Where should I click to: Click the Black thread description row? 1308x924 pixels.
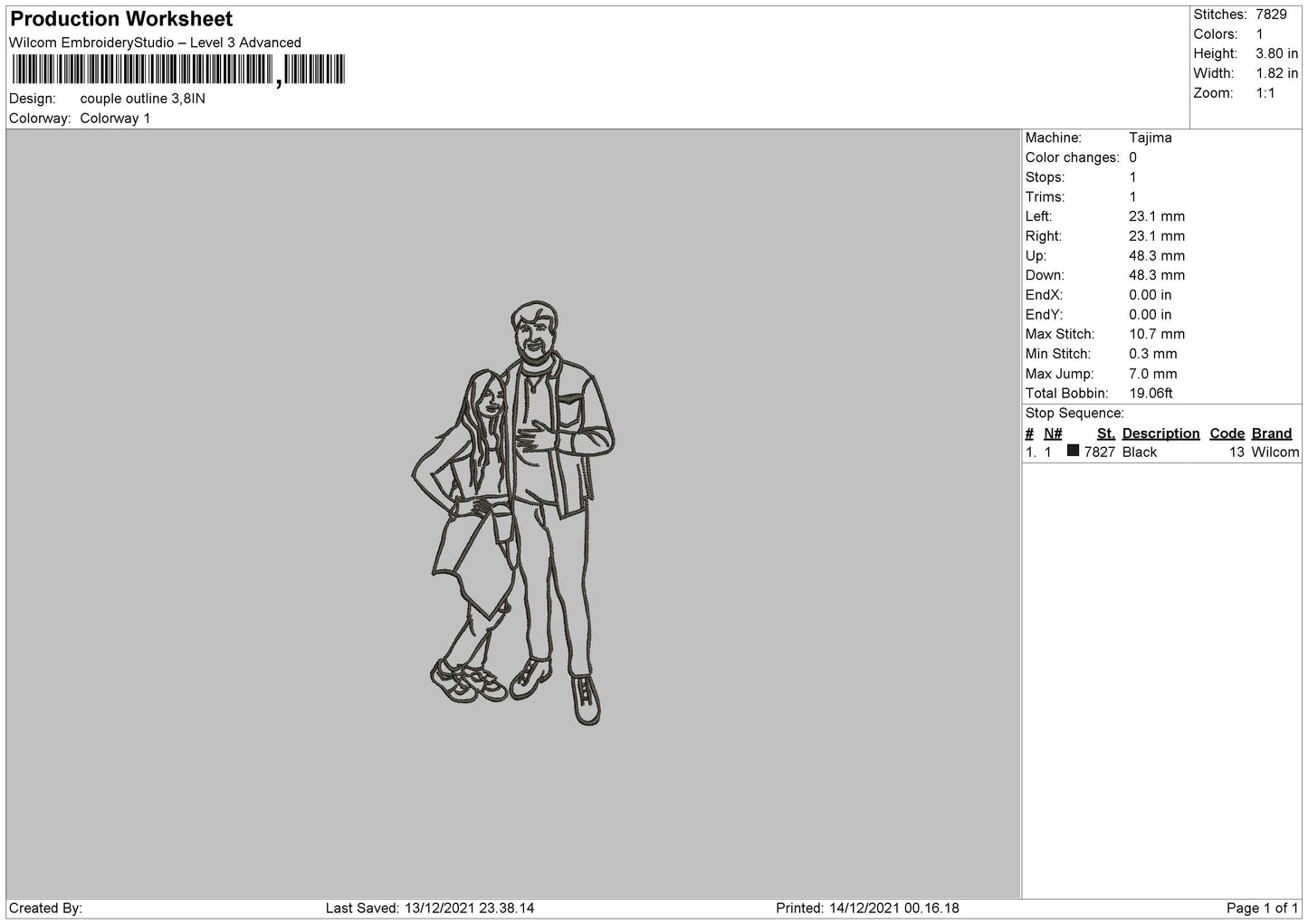(x=1162, y=452)
